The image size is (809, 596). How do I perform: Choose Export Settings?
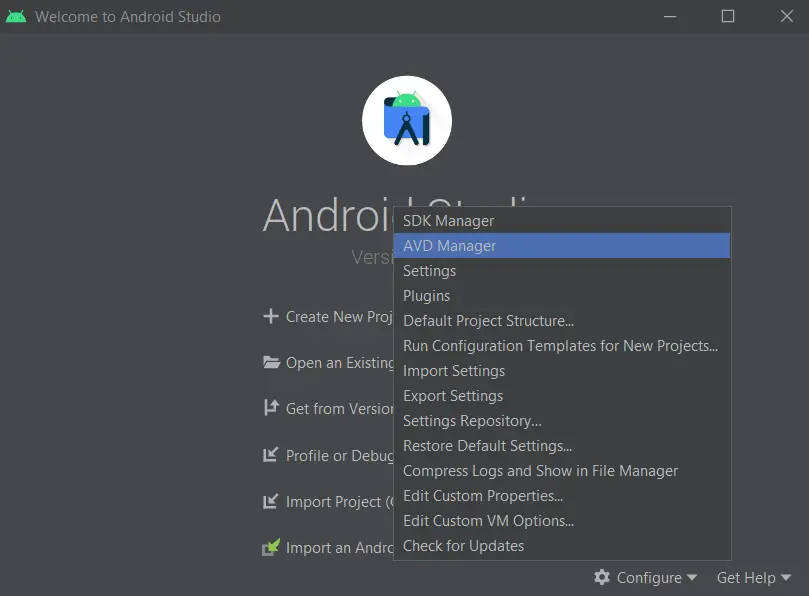pos(562,396)
